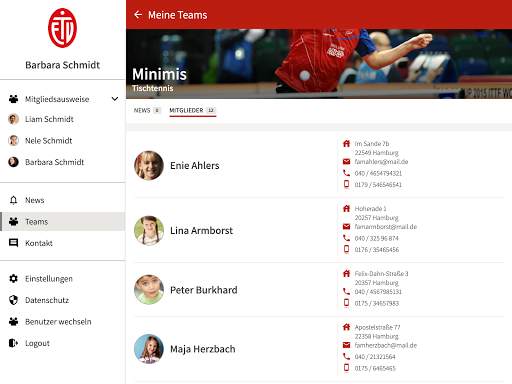512x384 pixels.
Task: Open the Teams menu item in the sidebar
Action: pyautogui.click(x=63, y=222)
